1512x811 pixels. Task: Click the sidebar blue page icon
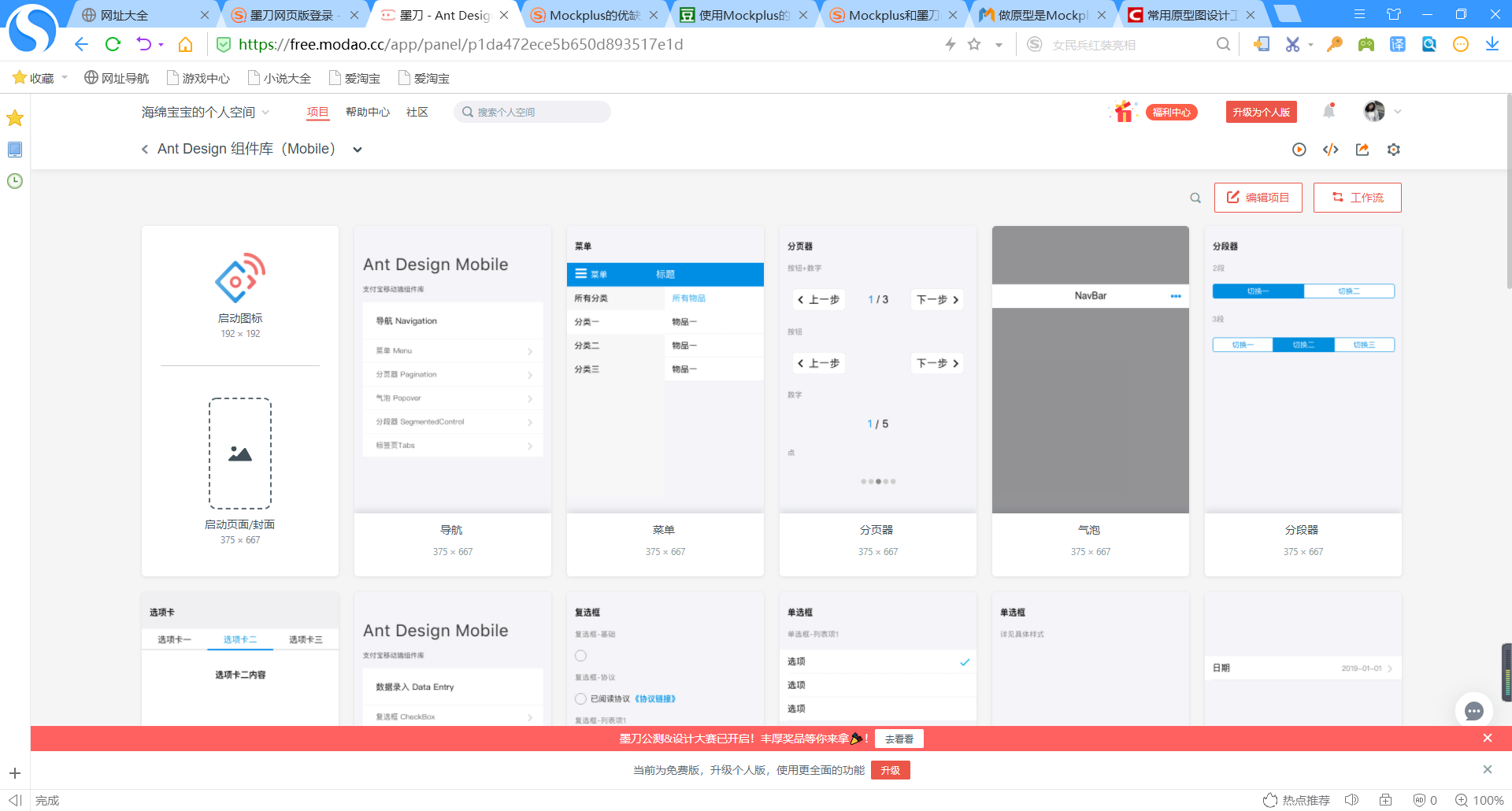(15, 150)
